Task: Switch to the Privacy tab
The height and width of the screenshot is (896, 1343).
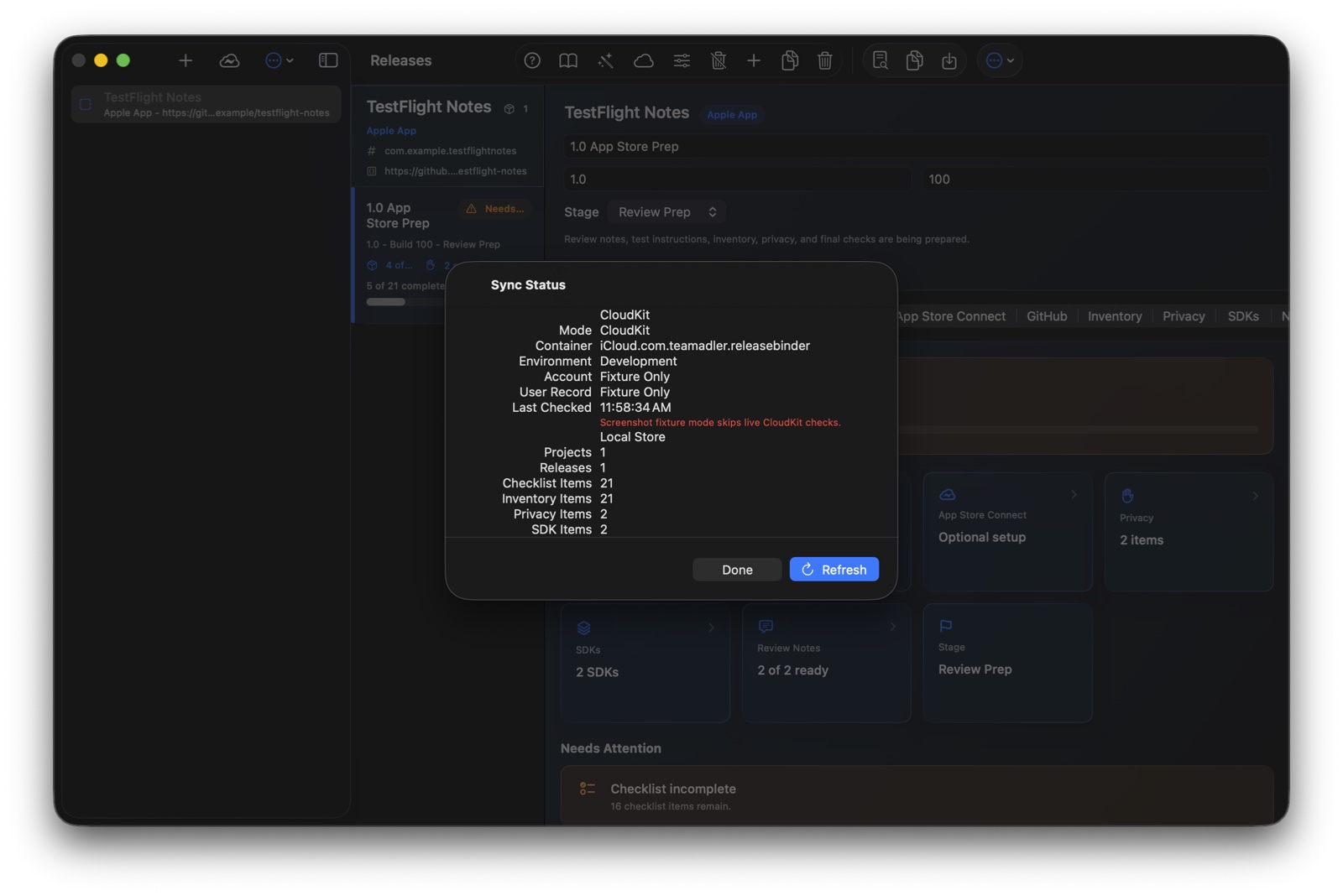Action: 1184,316
